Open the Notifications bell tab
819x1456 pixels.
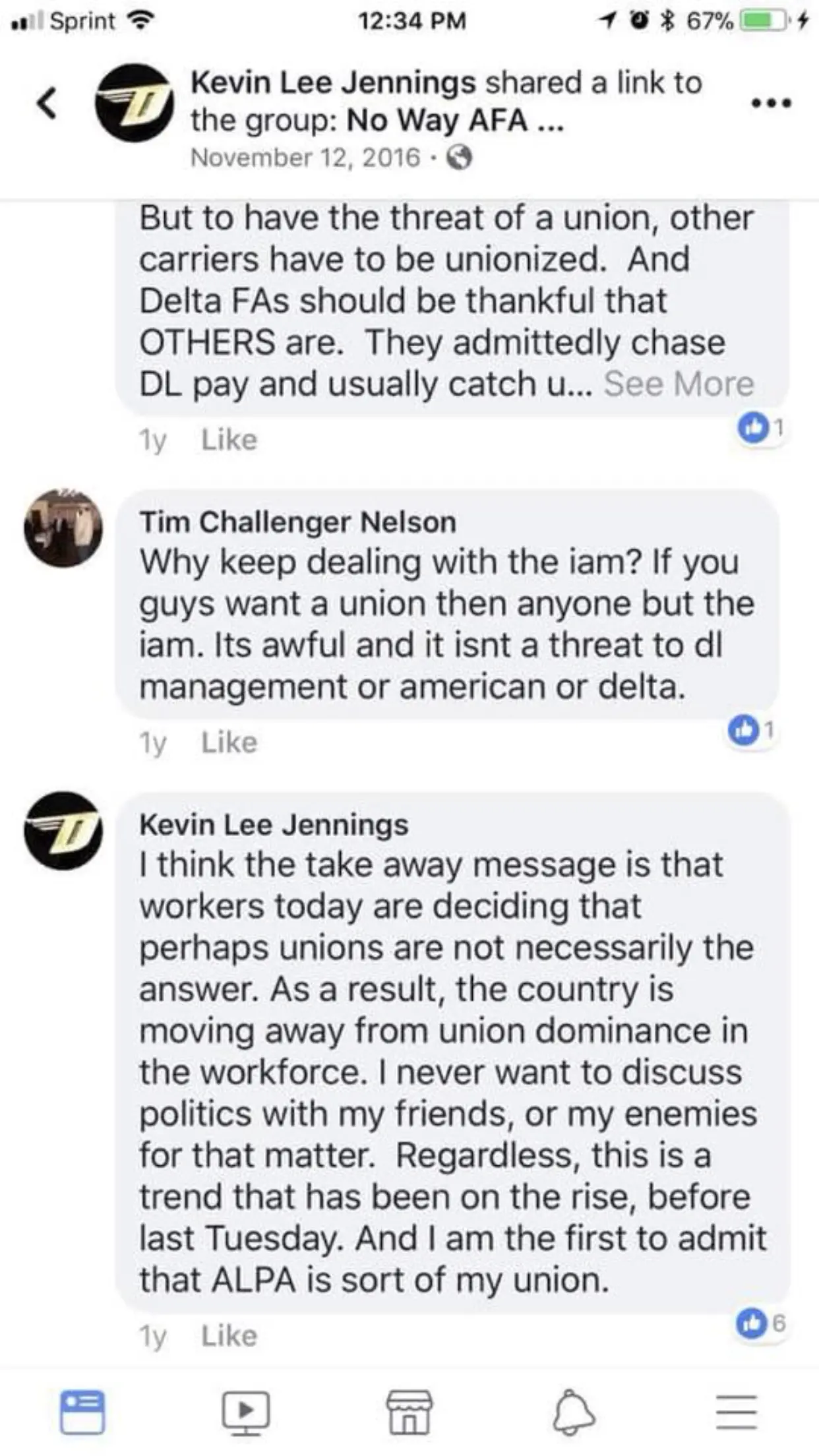573,1412
